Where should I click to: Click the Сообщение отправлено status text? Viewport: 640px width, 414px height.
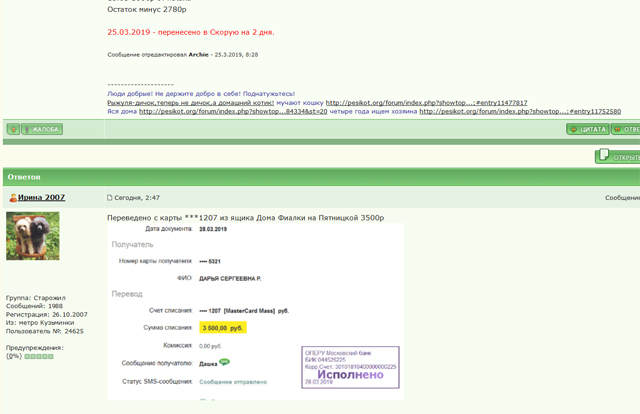(233, 382)
